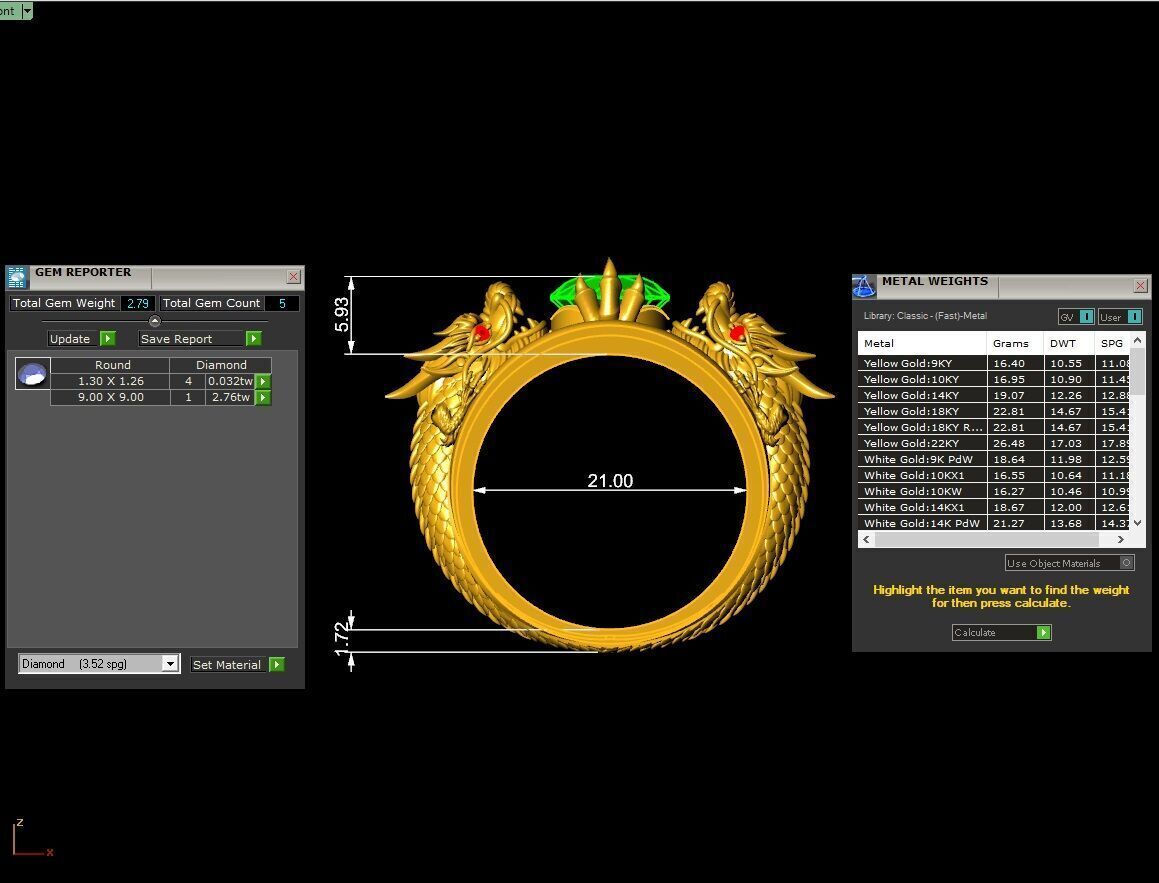Open the viewport name dropdown arrow
This screenshot has width=1159, height=883.
click(27, 10)
